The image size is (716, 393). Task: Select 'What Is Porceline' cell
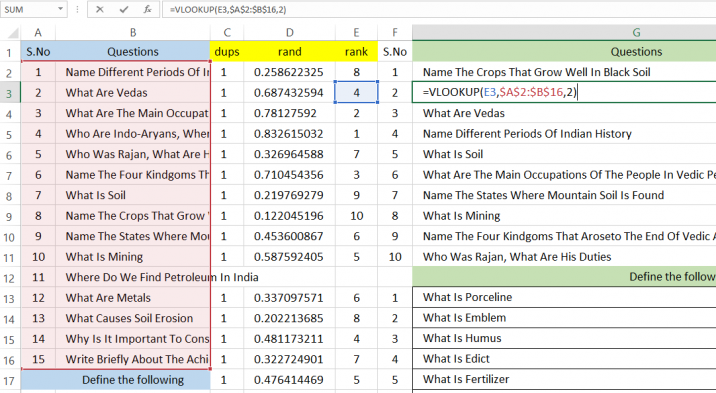point(564,298)
